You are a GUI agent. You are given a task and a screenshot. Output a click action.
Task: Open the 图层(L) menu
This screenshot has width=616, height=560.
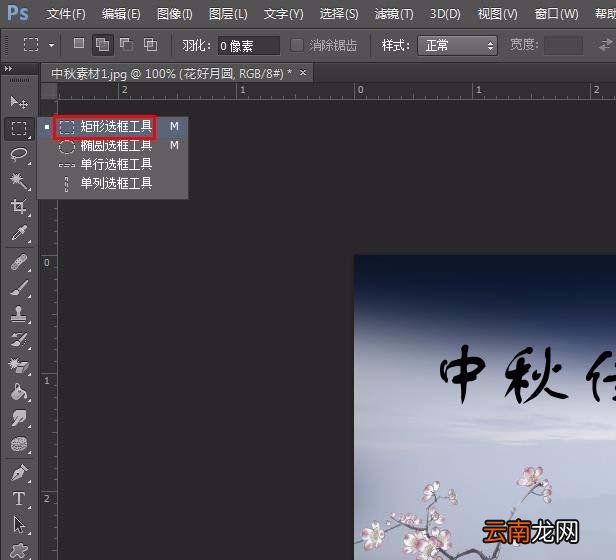pos(228,14)
